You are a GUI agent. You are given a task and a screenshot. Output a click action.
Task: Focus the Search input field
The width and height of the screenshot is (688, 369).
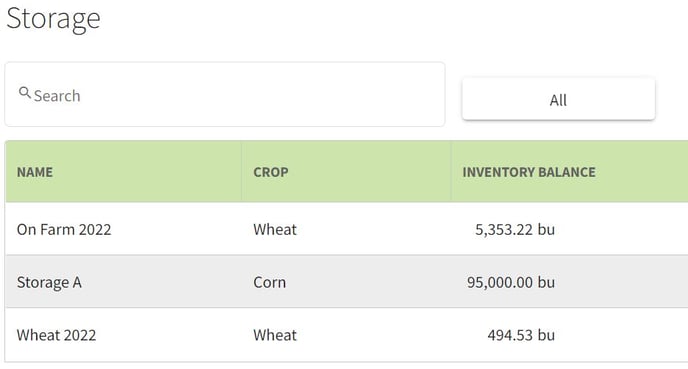pyautogui.click(x=225, y=94)
